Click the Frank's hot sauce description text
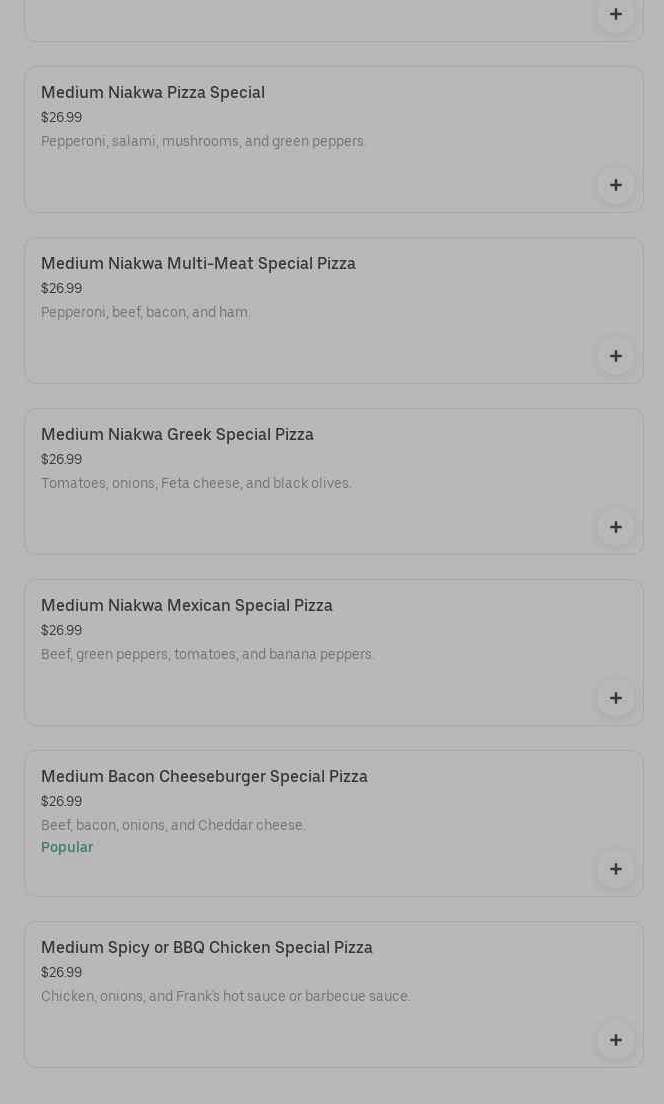 [226, 997]
